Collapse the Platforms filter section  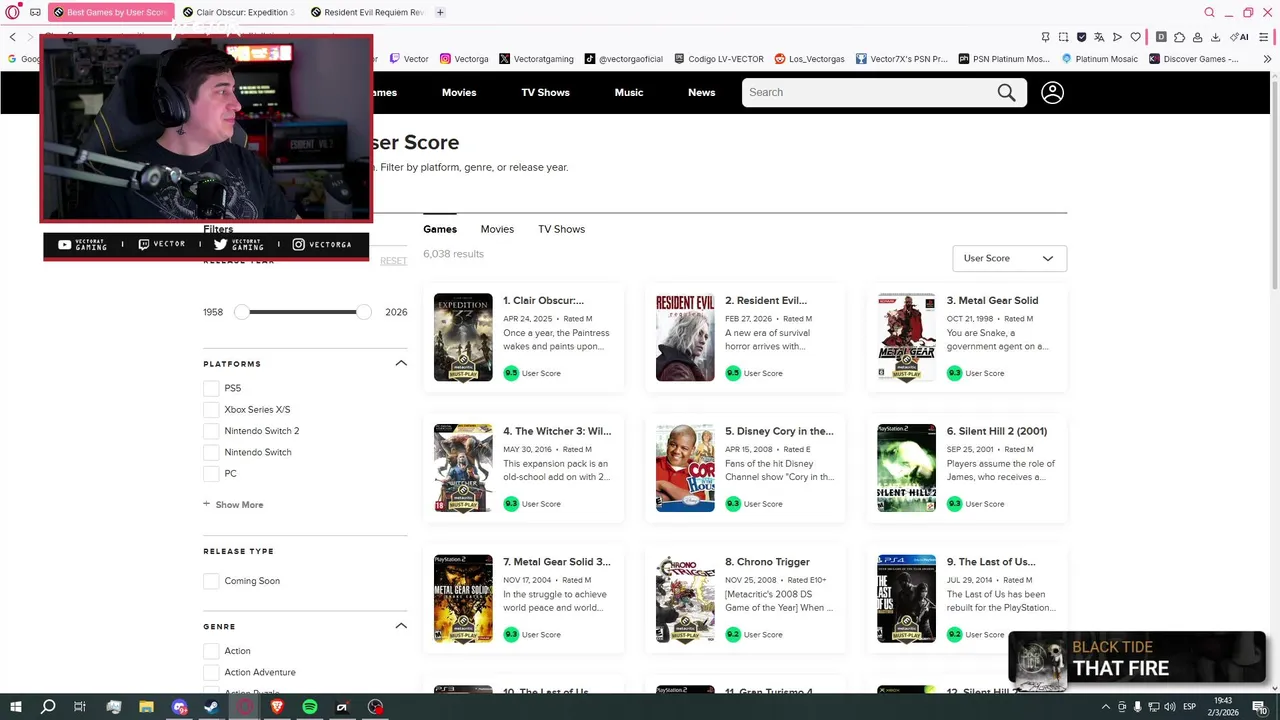[x=401, y=363]
